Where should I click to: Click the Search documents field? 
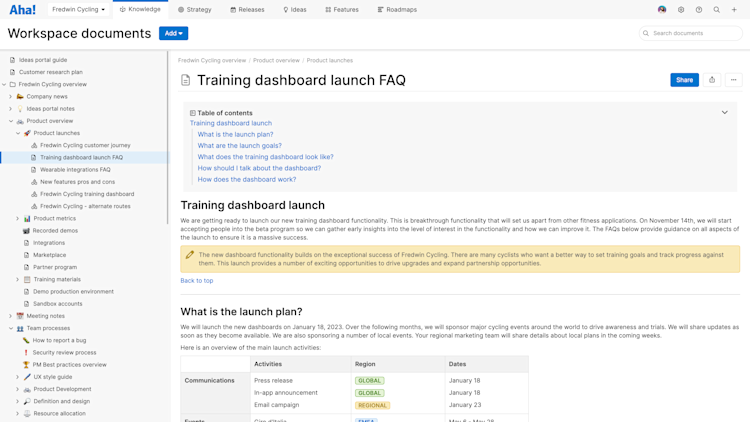coord(691,33)
